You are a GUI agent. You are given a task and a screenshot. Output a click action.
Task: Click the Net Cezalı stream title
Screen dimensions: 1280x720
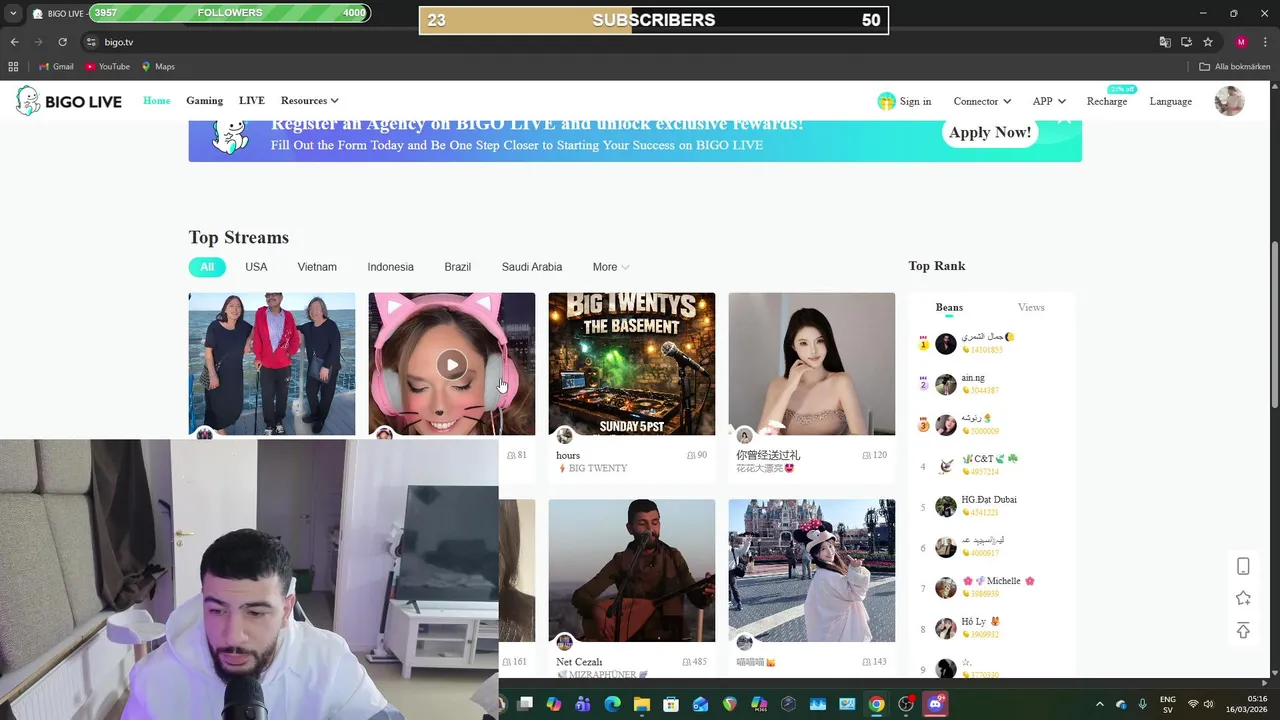click(x=579, y=662)
